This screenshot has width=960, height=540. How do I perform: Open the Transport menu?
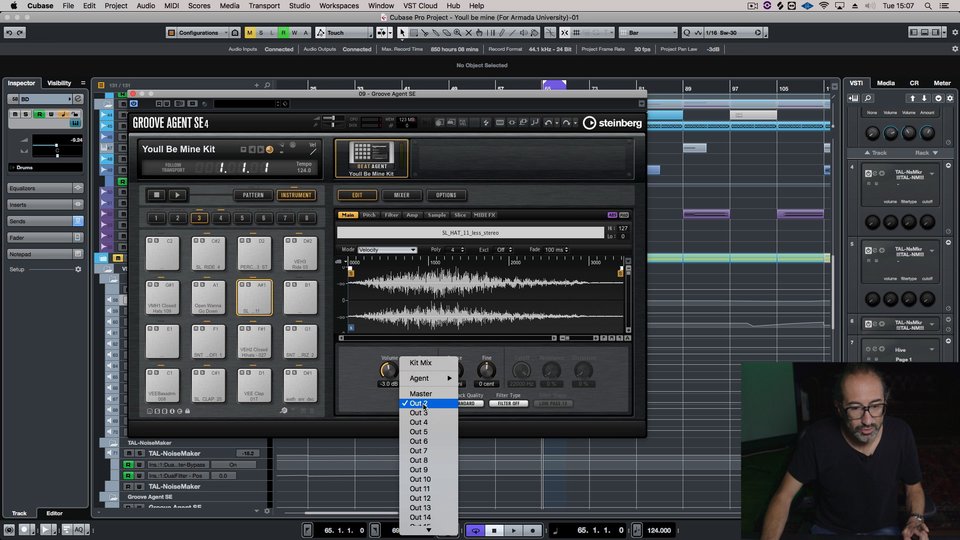[264, 6]
